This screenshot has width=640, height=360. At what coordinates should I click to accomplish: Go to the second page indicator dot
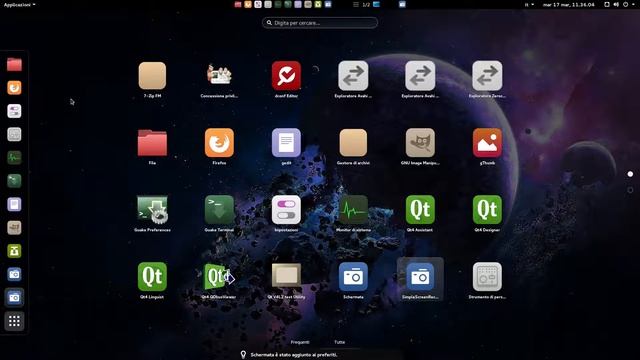pos(630,190)
